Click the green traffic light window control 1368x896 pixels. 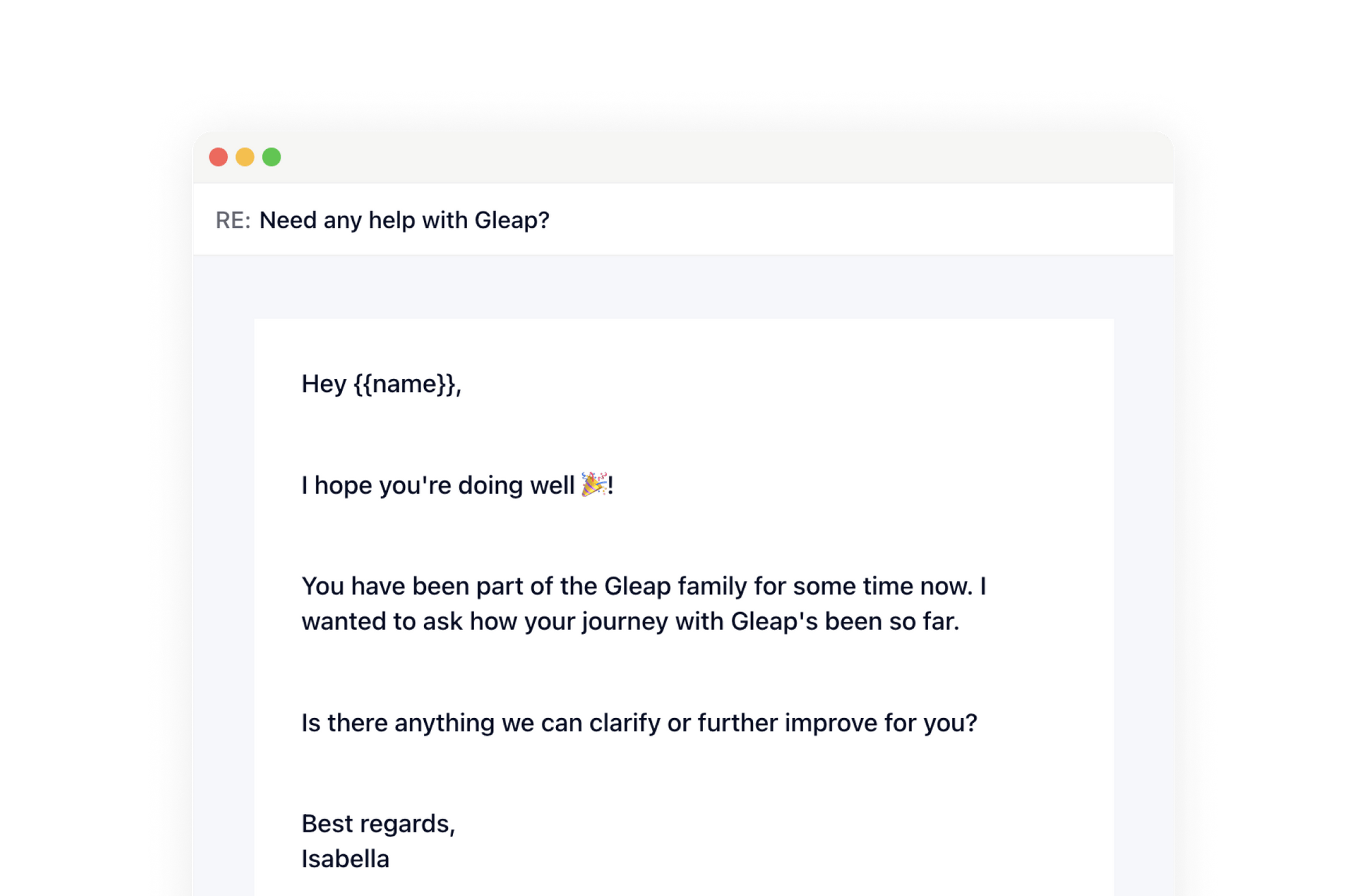pos(272,157)
